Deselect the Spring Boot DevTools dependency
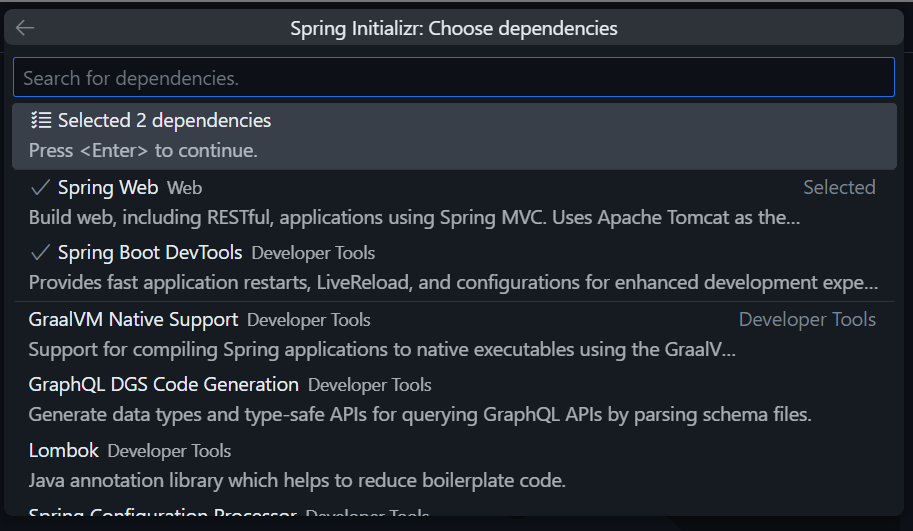 coord(454,267)
